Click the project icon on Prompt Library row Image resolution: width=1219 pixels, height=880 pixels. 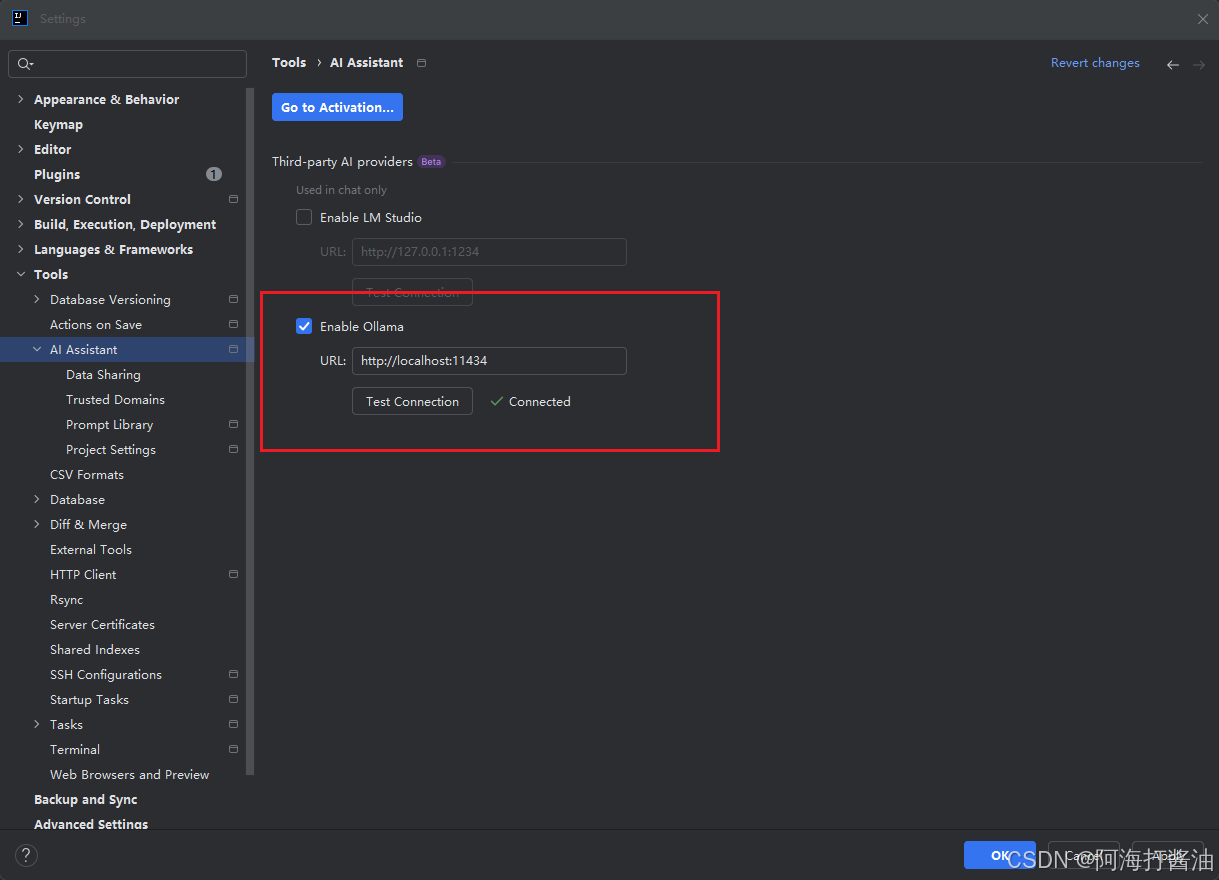(x=233, y=424)
